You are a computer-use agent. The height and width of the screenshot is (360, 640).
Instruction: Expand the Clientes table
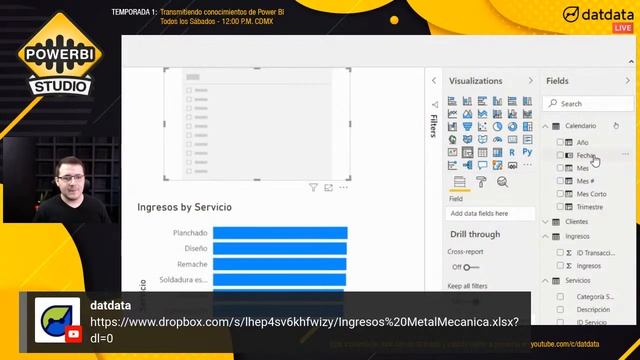tap(546, 222)
